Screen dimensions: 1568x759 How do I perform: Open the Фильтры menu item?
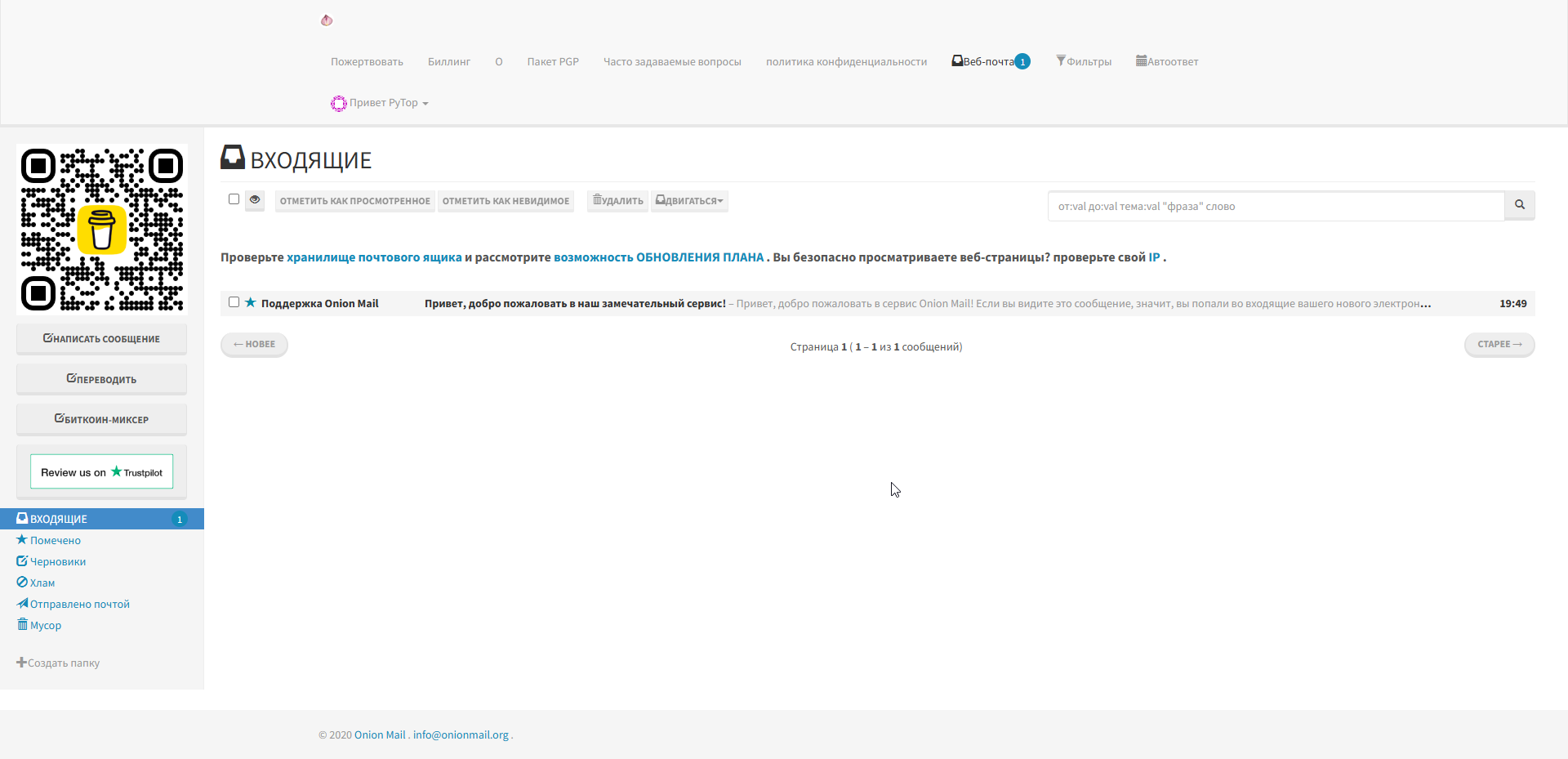pos(1084,61)
